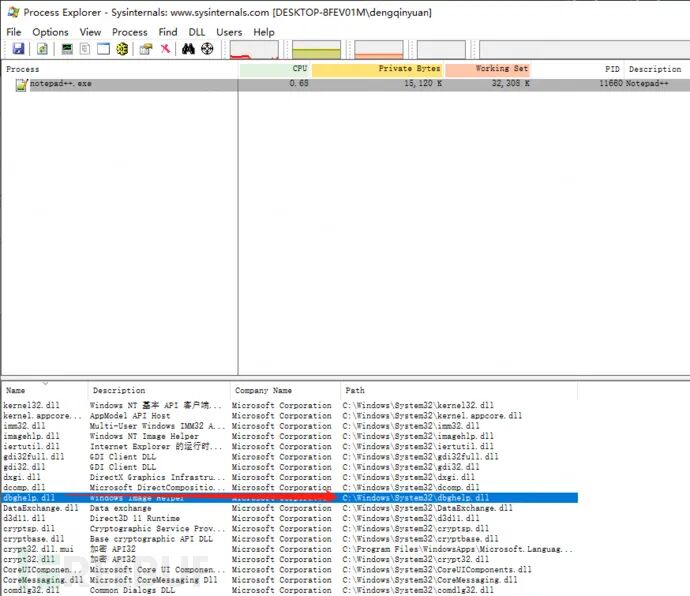The image size is (690, 596).
Task: Open the File menu
Action: [14, 32]
